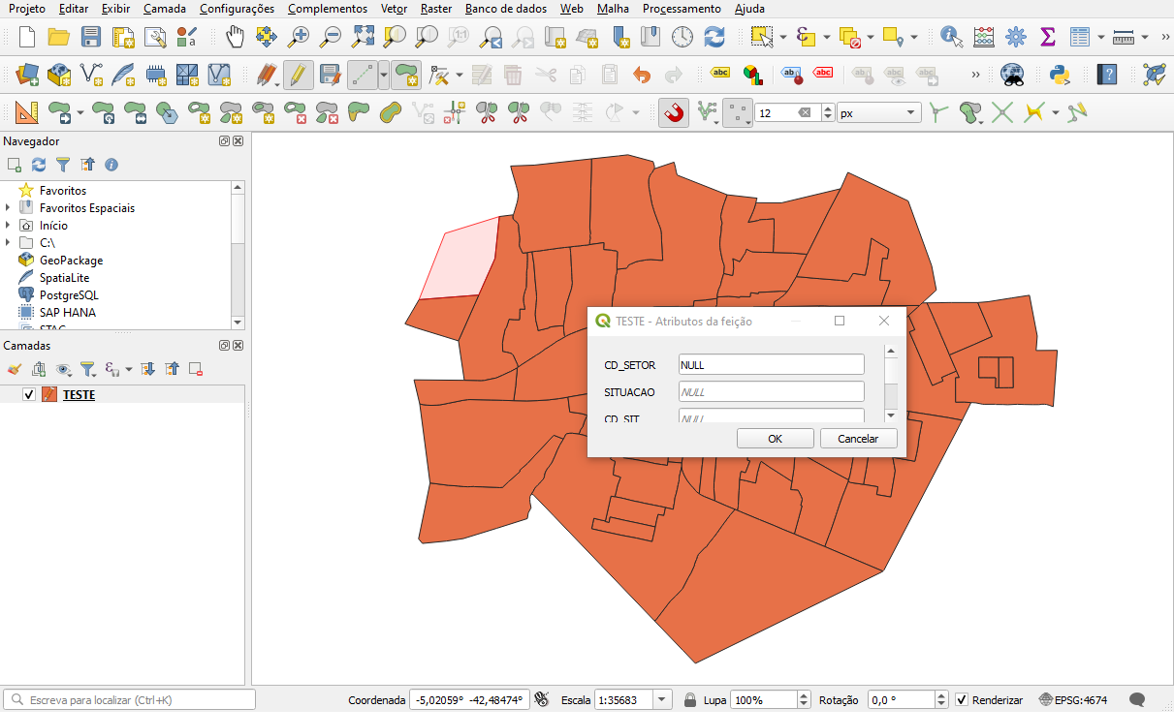Click OK in the attributes dialog
This screenshot has height=712, width=1174.
[x=774, y=438]
